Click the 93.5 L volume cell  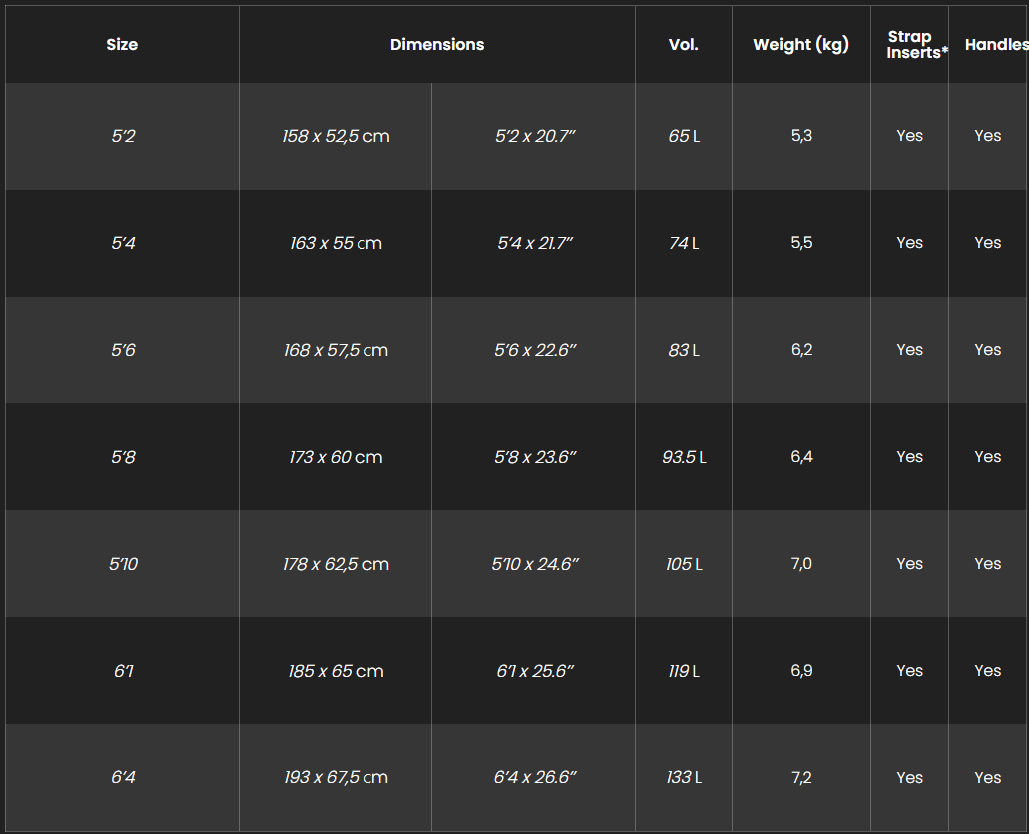point(684,457)
